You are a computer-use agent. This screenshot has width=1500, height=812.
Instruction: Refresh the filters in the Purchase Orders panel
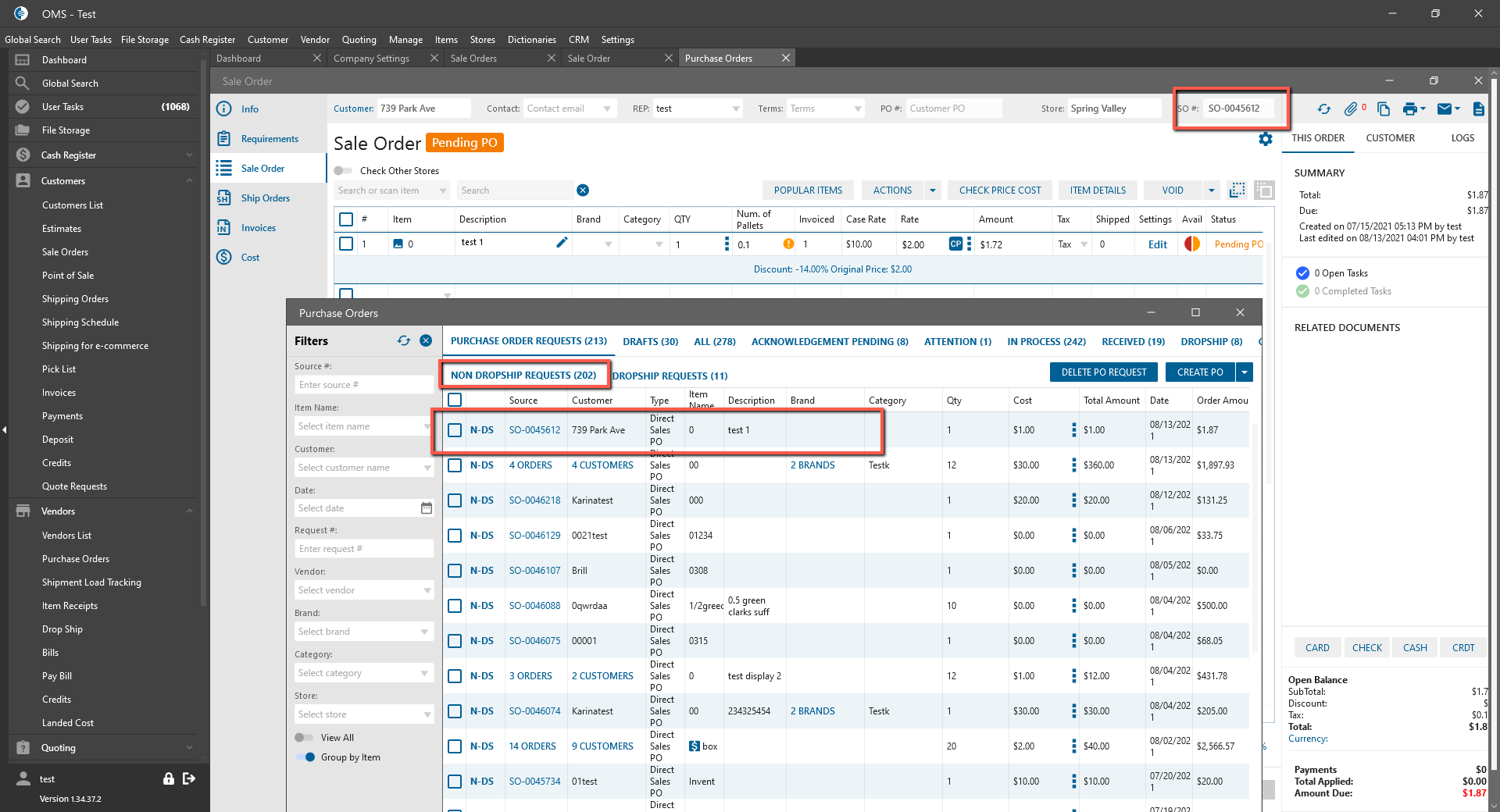pos(404,341)
